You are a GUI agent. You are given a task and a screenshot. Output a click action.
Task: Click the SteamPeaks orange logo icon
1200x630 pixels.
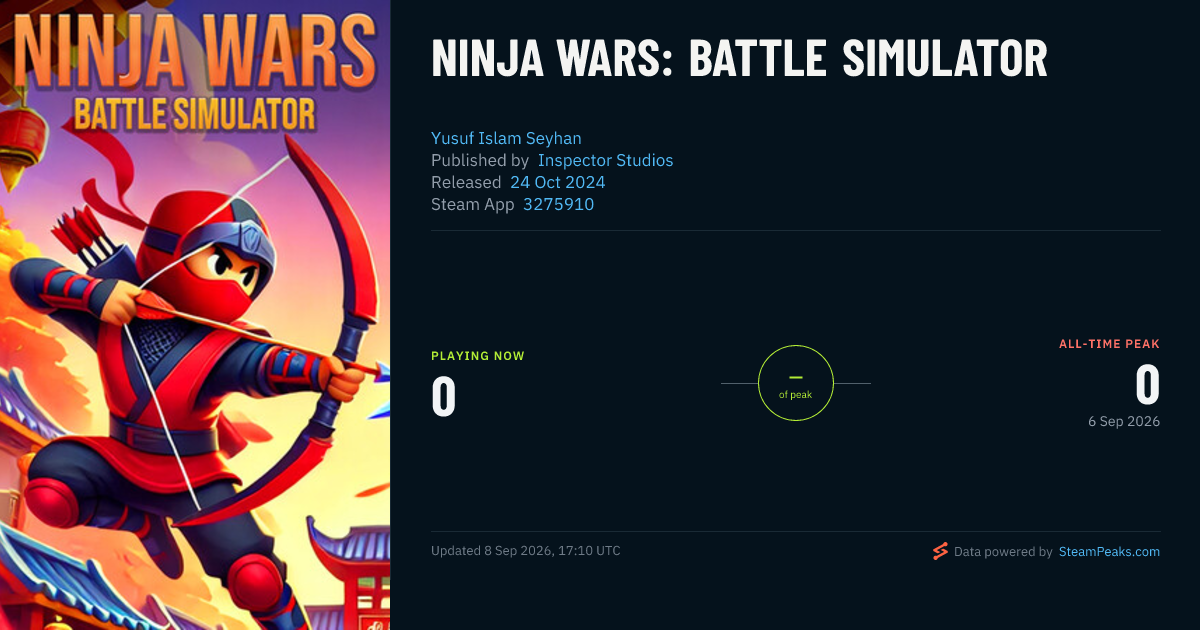point(940,551)
